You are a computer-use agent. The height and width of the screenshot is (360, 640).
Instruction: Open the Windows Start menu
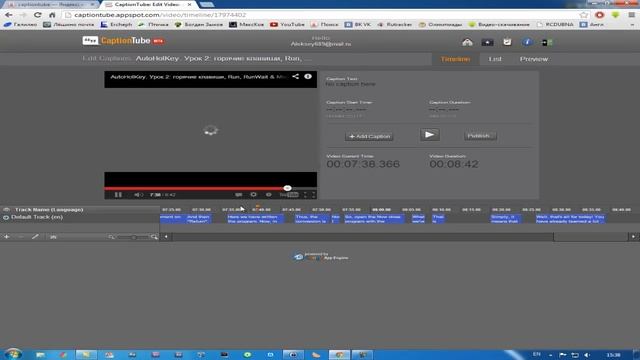[12, 354]
